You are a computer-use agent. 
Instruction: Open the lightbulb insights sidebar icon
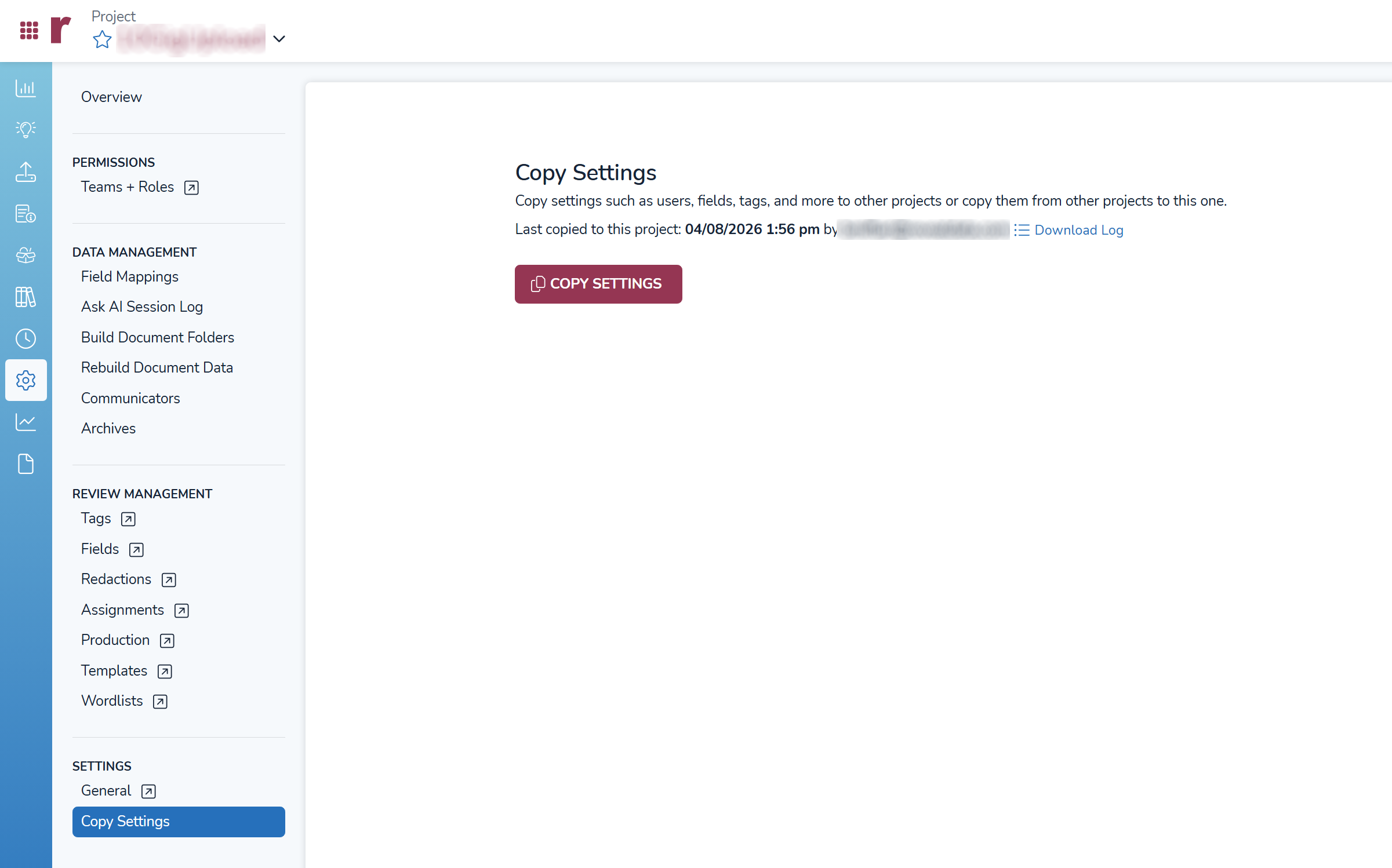tap(26, 129)
